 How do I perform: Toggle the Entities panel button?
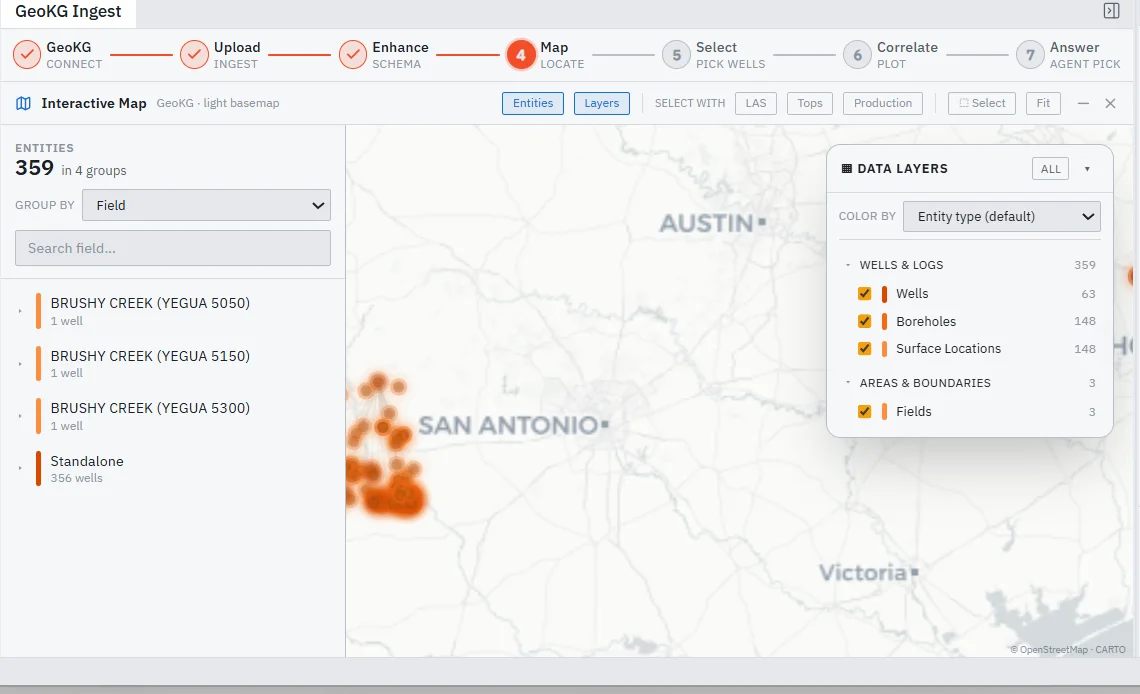tap(533, 103)
